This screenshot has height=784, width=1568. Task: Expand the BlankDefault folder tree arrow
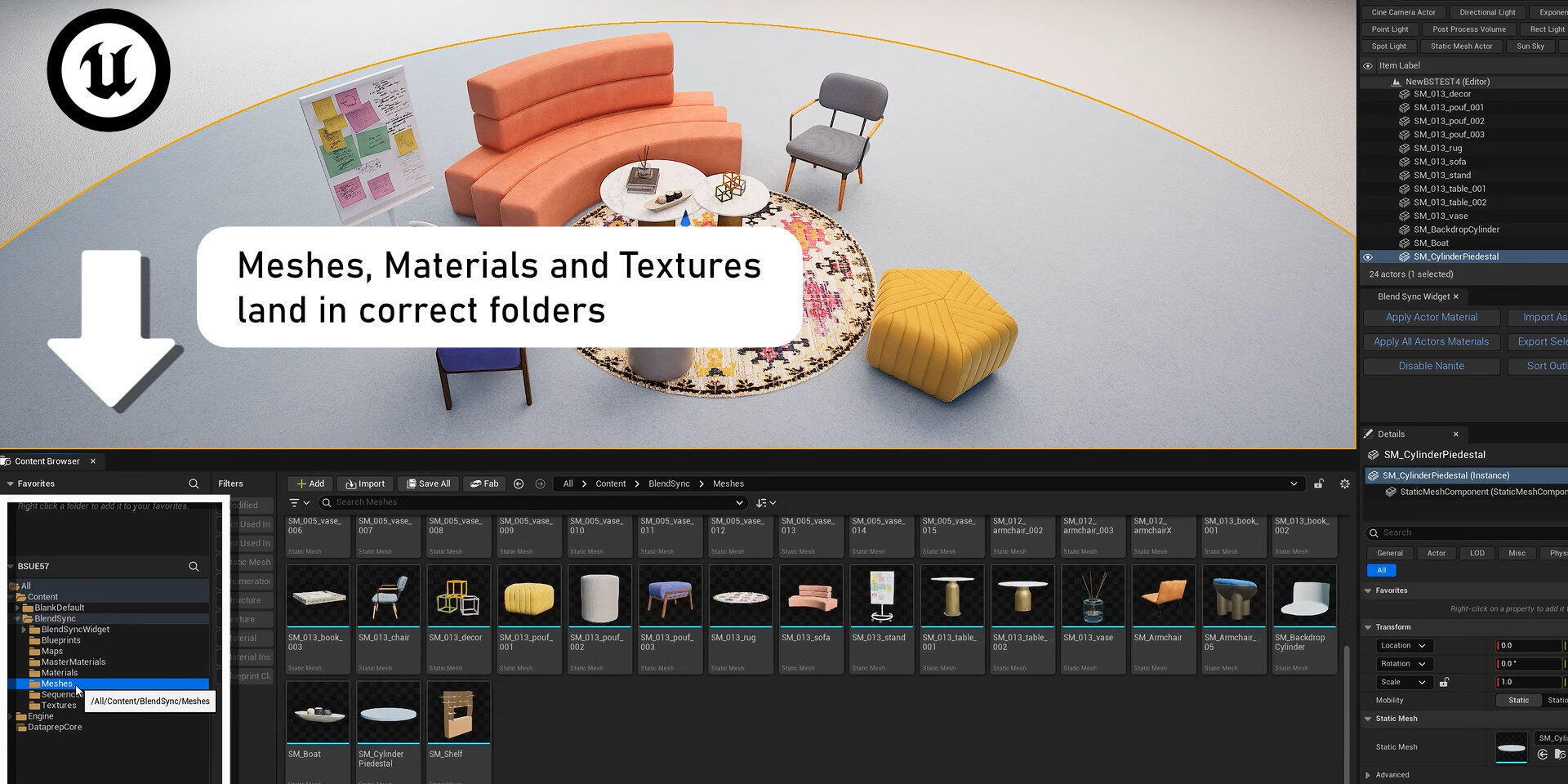pyautogui.click(x=17, y=608)
